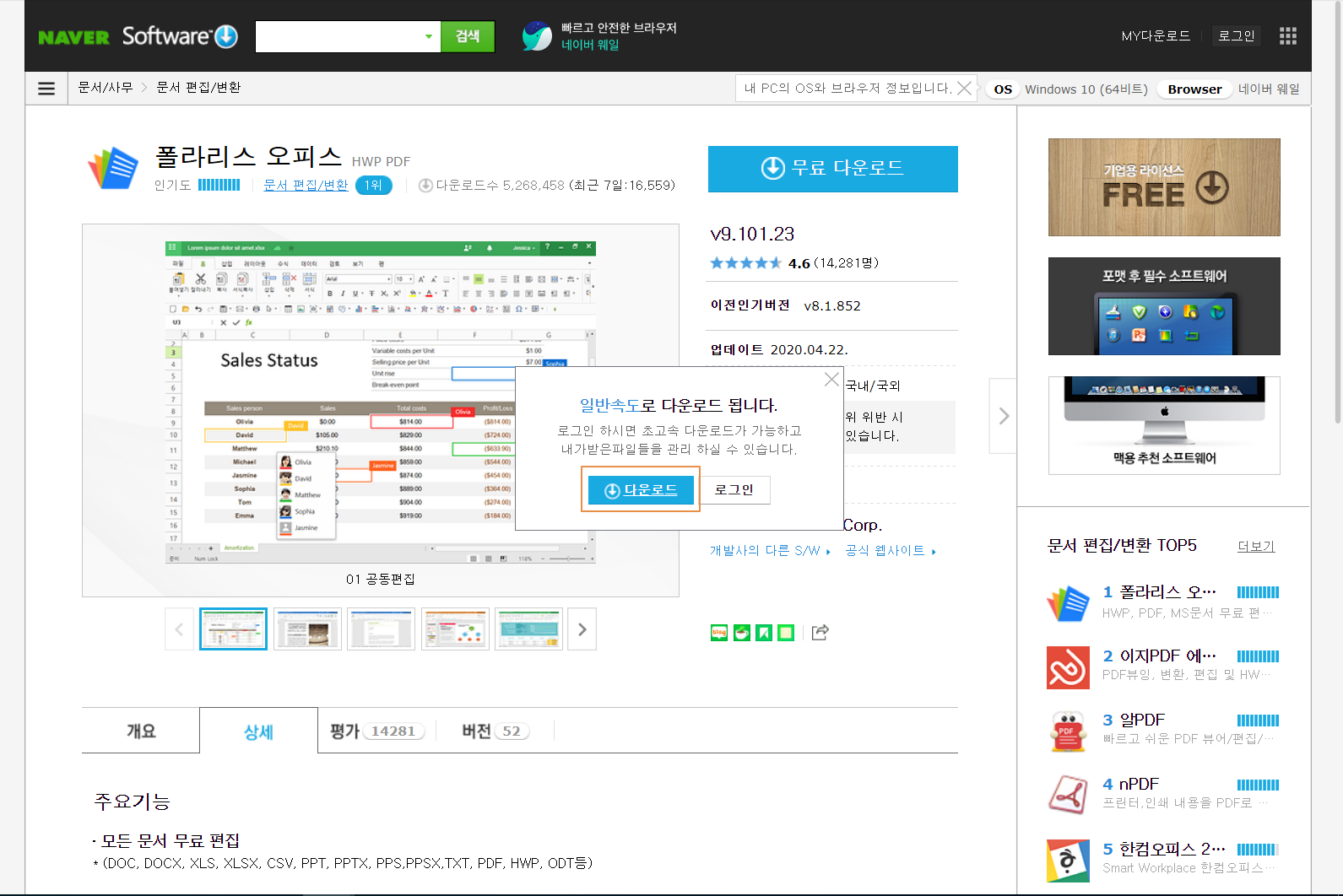Image resolution: width=1343 pixels, height=896 pixels.
Task: Open 공식 웹사이트 link
Action: pos(891,551)
